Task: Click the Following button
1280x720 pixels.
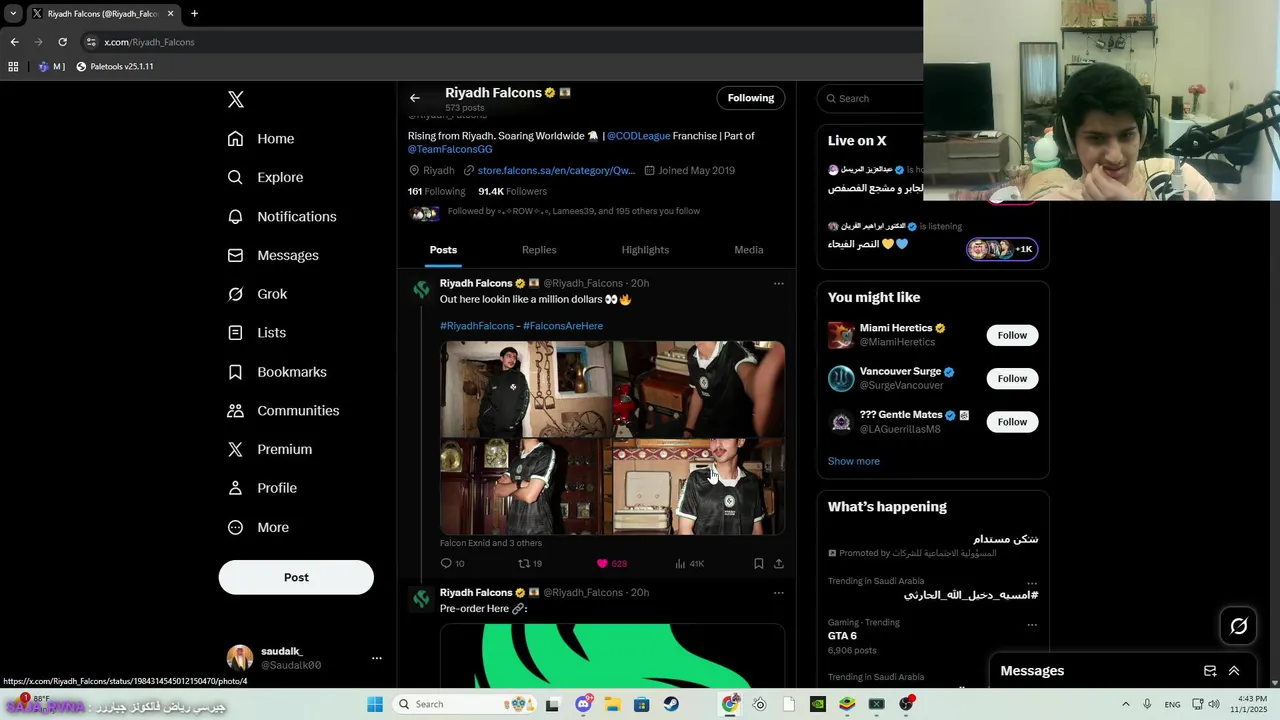Action: tap(751, 98)
